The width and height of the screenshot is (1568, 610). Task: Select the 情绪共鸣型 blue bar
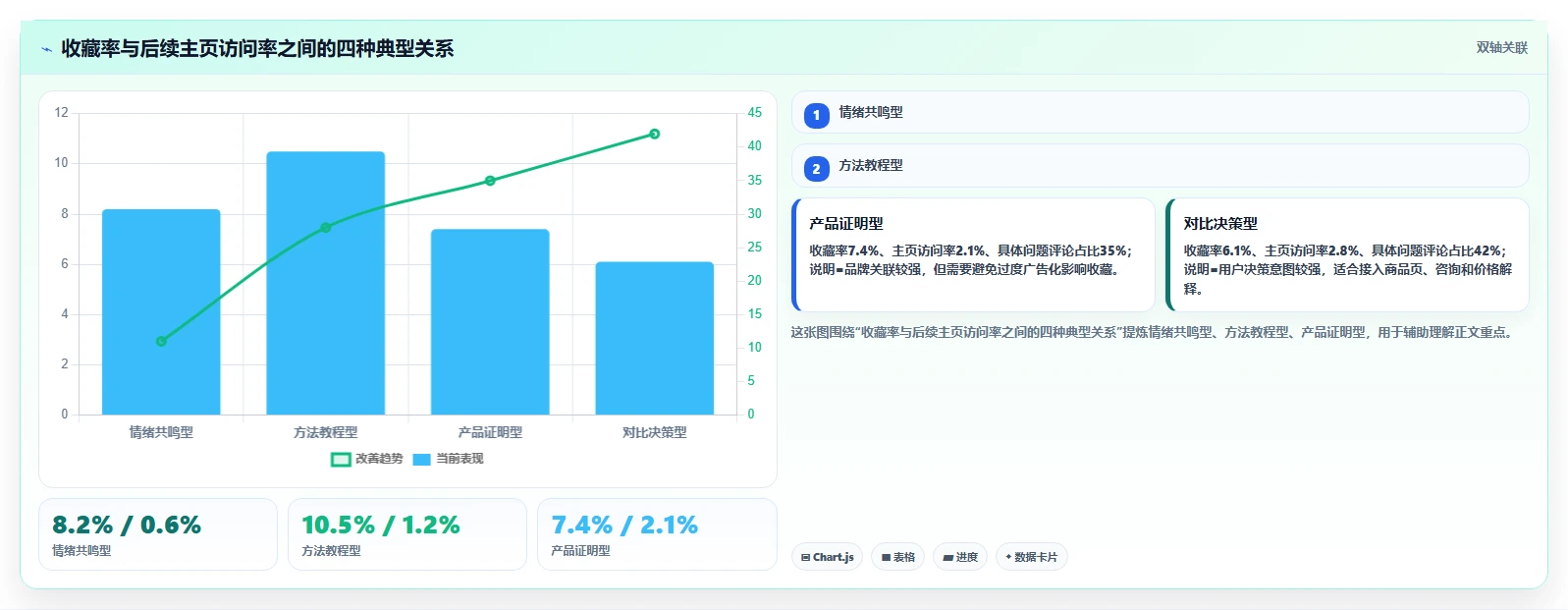(161, 311)
